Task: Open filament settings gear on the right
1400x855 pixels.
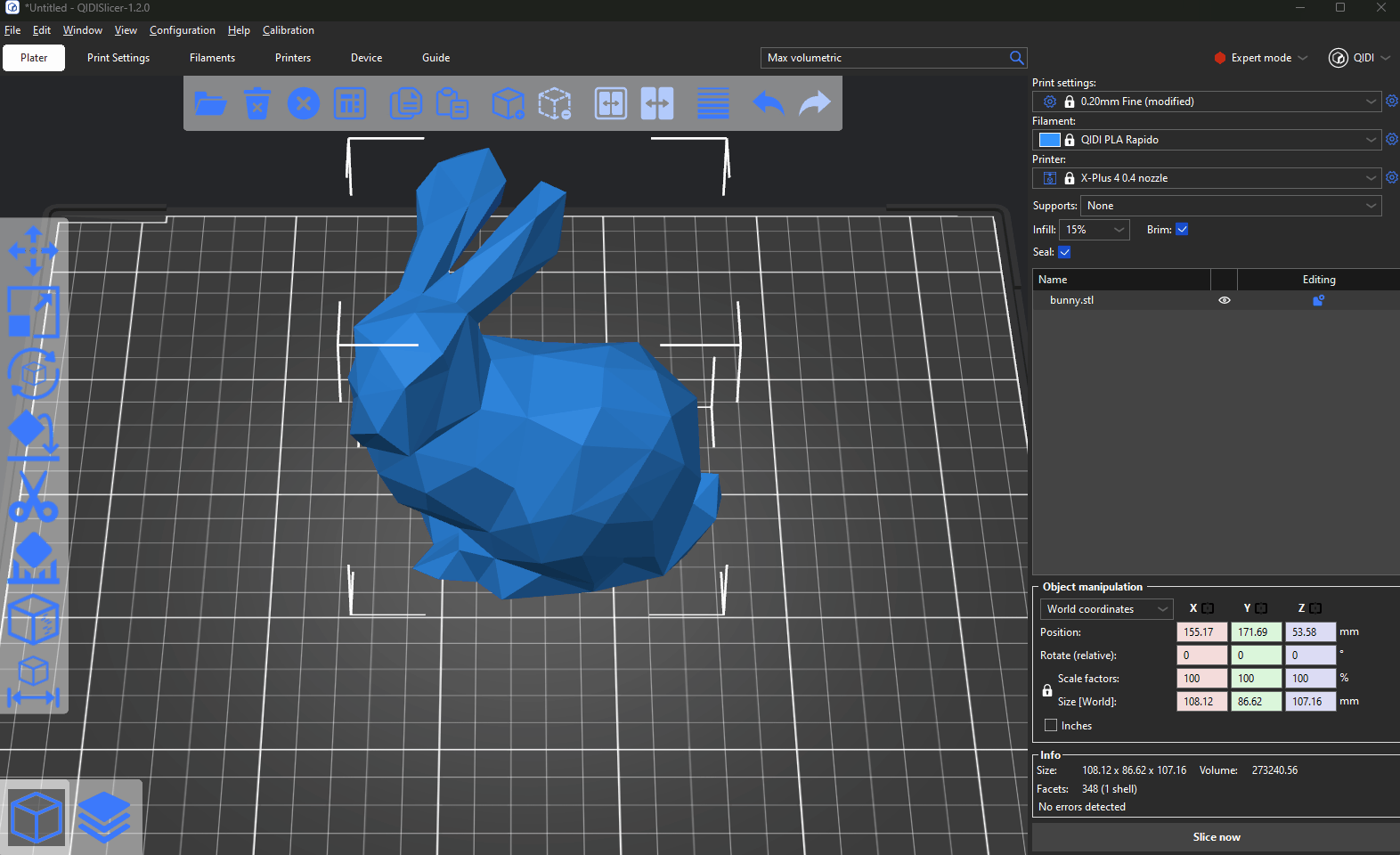Action: point(1392,140)
